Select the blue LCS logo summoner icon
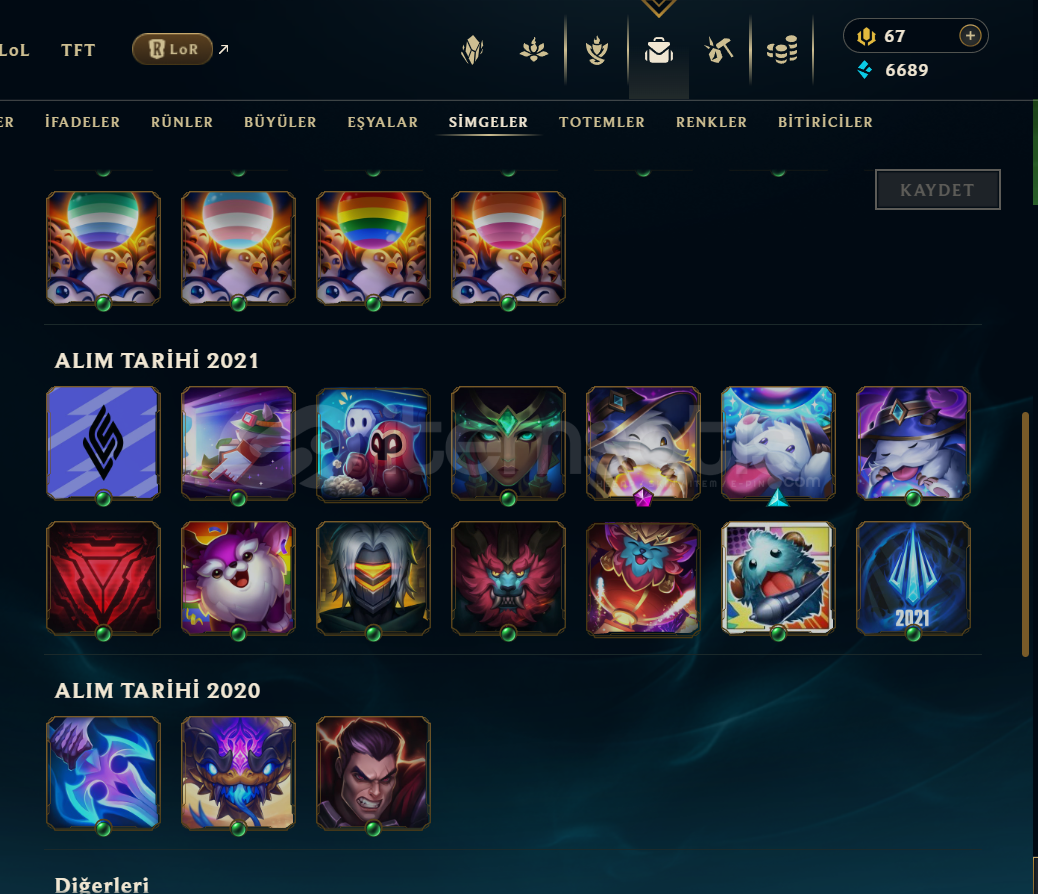 pyautogui.click(x=103, y=443)
